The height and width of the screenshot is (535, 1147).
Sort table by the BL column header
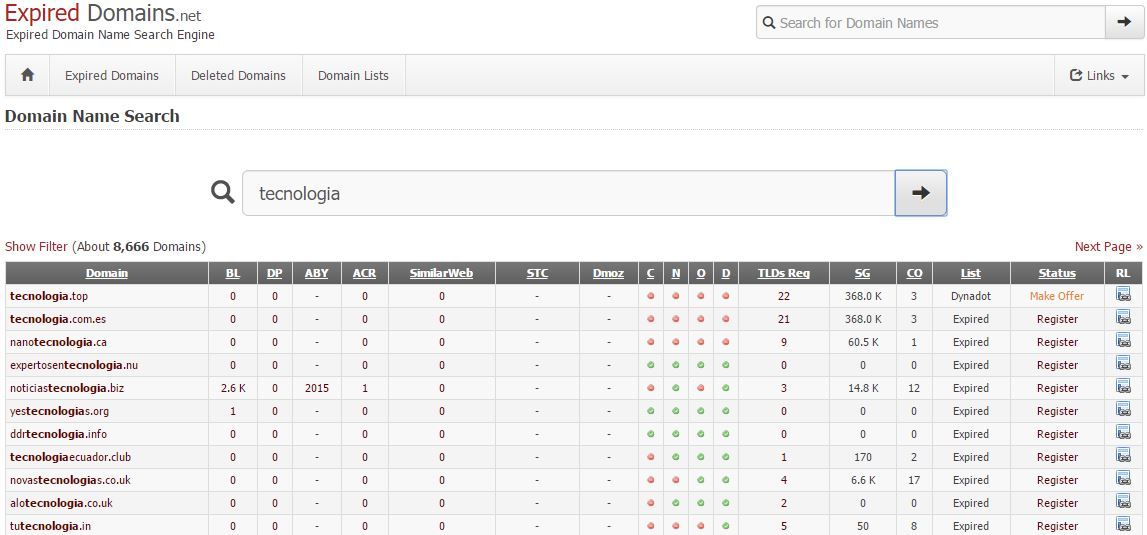pyautogui.click(x=233, y=273)
